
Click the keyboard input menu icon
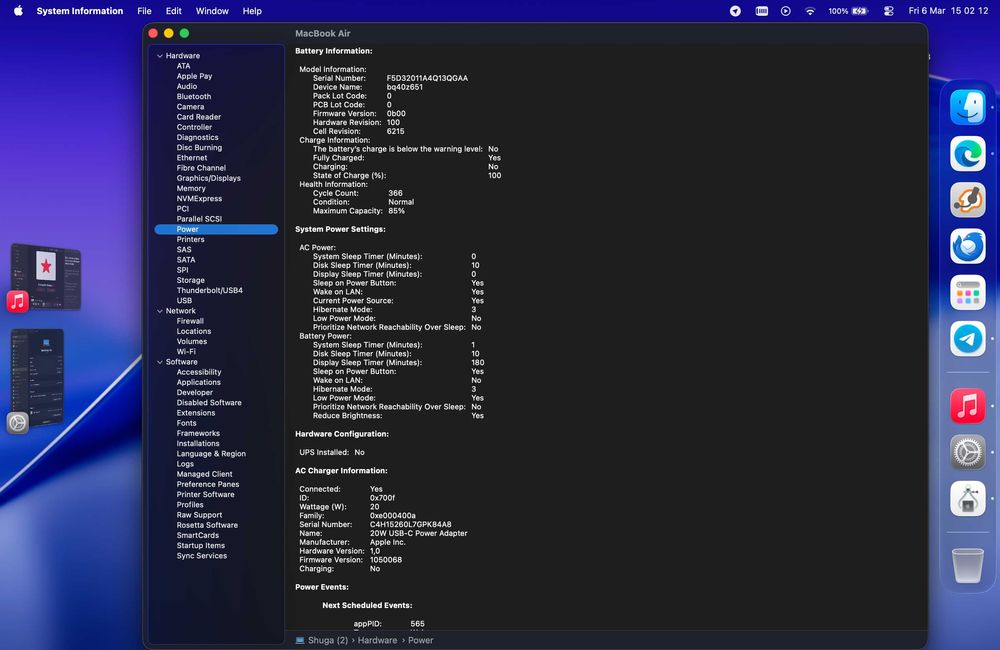point(761,11)
